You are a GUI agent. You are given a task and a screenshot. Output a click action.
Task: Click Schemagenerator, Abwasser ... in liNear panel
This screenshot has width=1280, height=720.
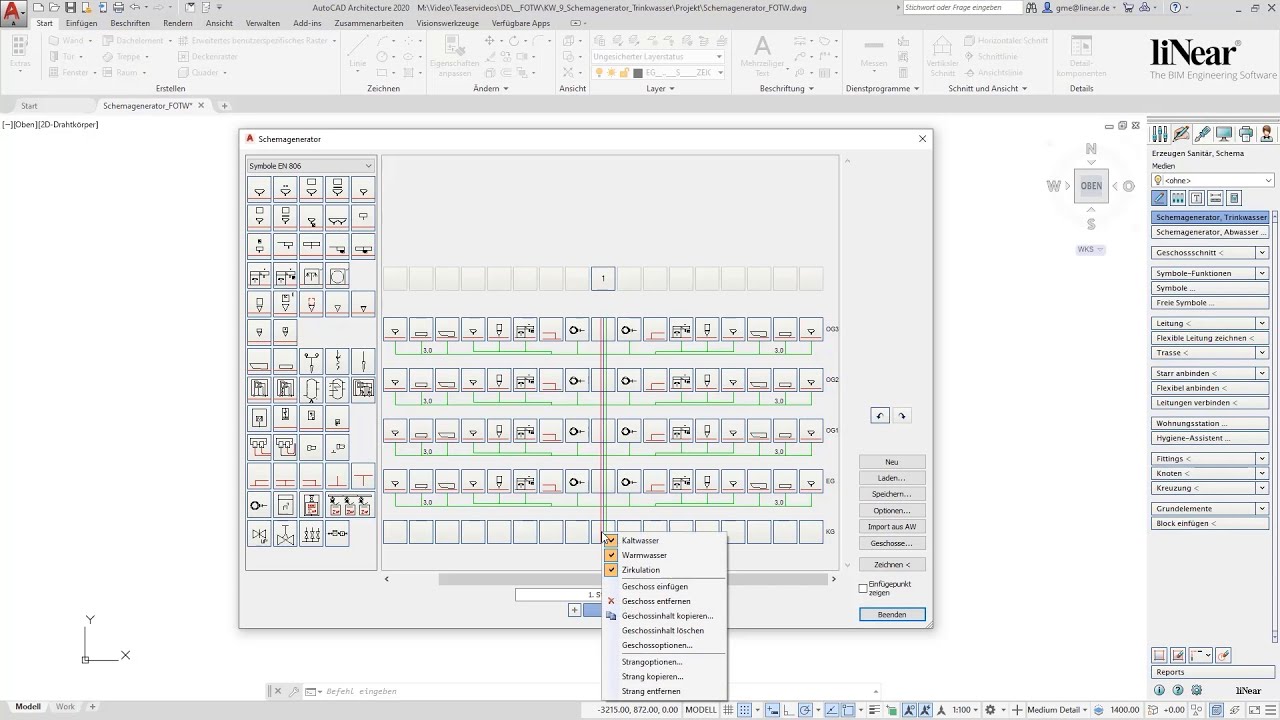point(1211,232)
